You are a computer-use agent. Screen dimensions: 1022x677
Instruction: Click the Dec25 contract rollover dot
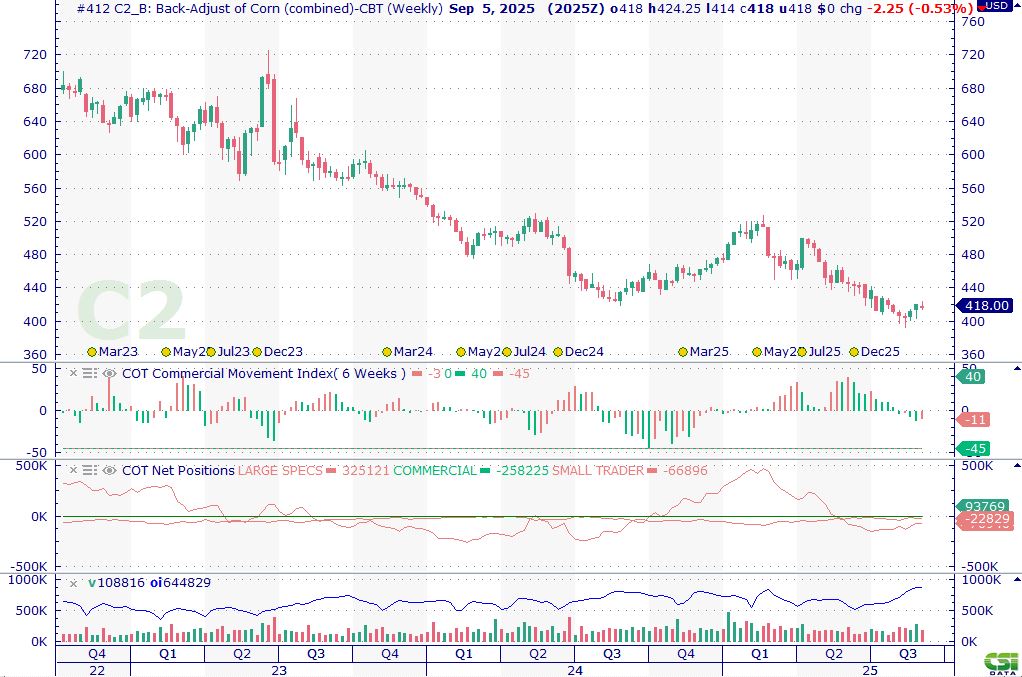[854, 352]
